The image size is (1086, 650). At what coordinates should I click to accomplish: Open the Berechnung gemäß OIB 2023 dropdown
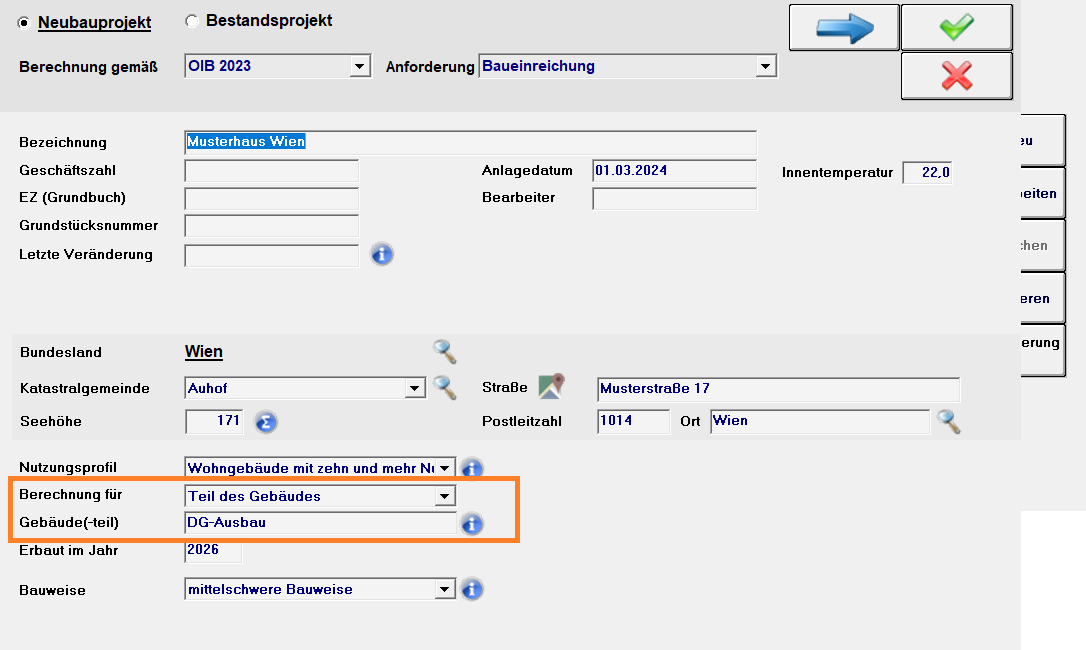(360, 67)
